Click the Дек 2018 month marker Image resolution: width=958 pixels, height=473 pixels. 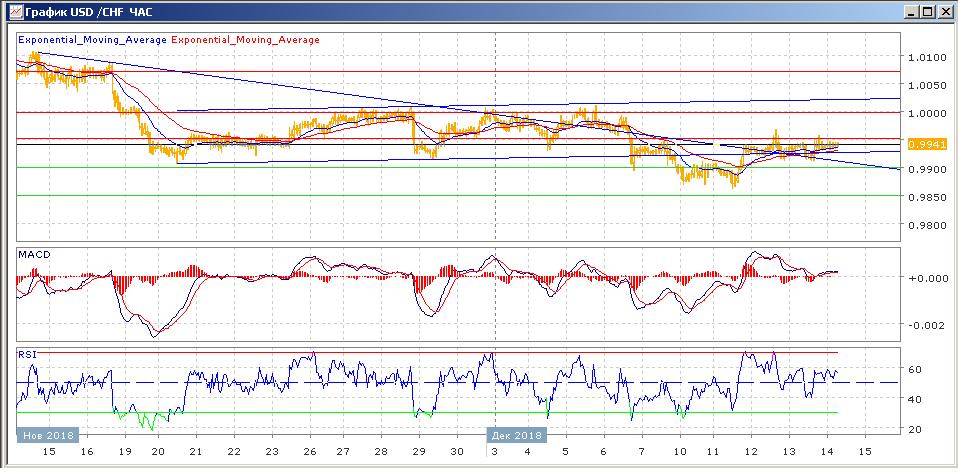pos(516,435)
